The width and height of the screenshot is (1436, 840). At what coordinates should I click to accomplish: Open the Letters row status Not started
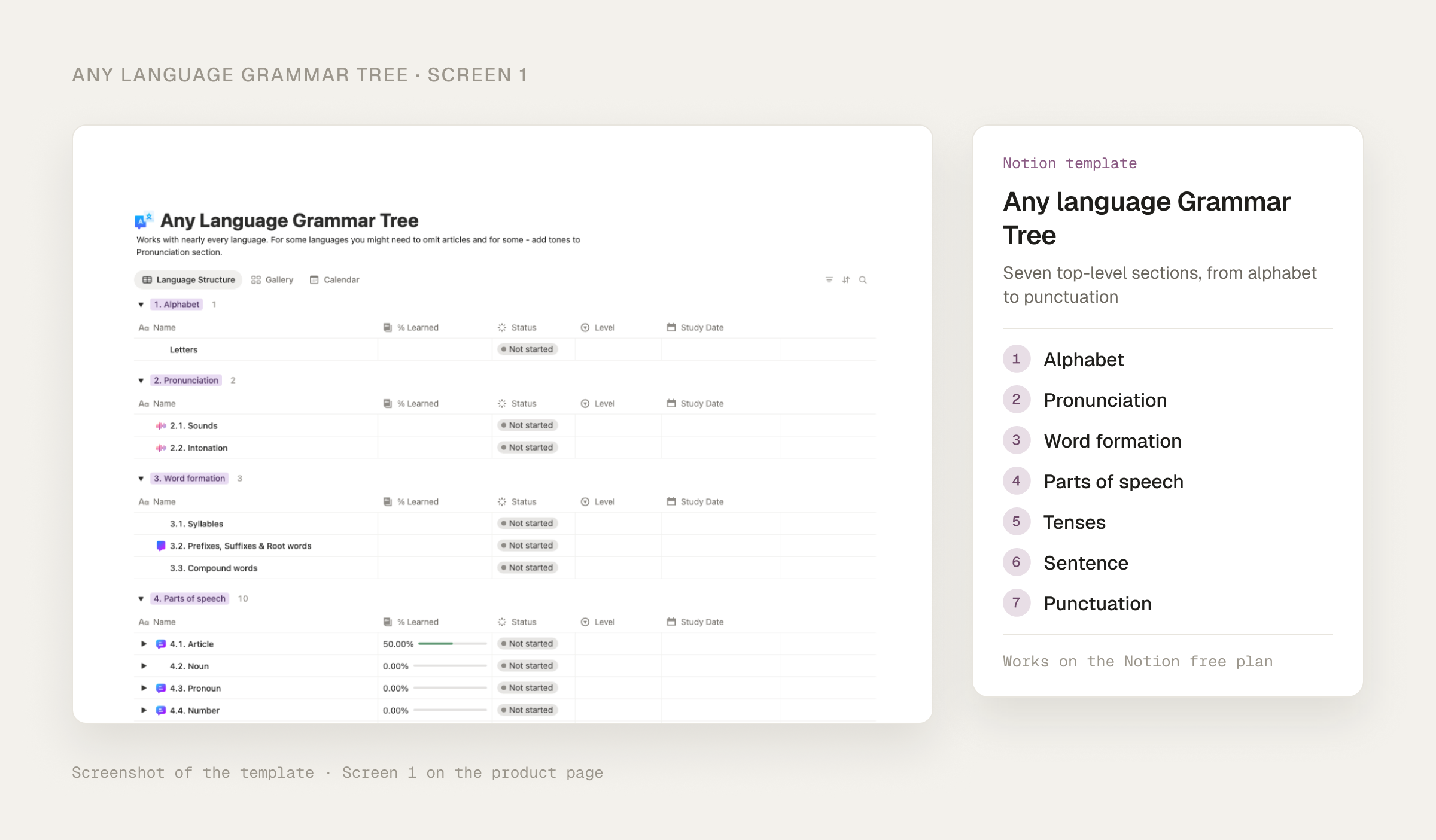(528, 349)
